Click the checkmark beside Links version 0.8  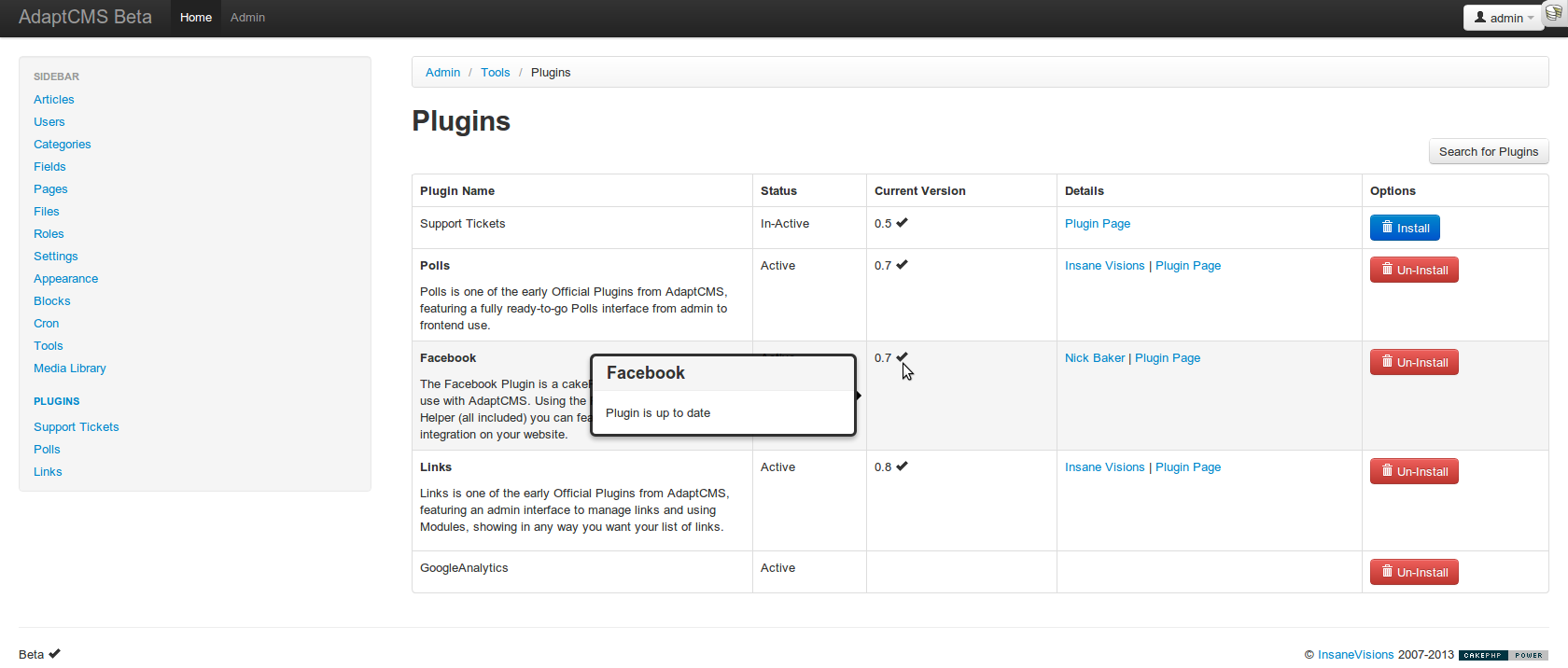pyautogui.click(x=902, y=466)
